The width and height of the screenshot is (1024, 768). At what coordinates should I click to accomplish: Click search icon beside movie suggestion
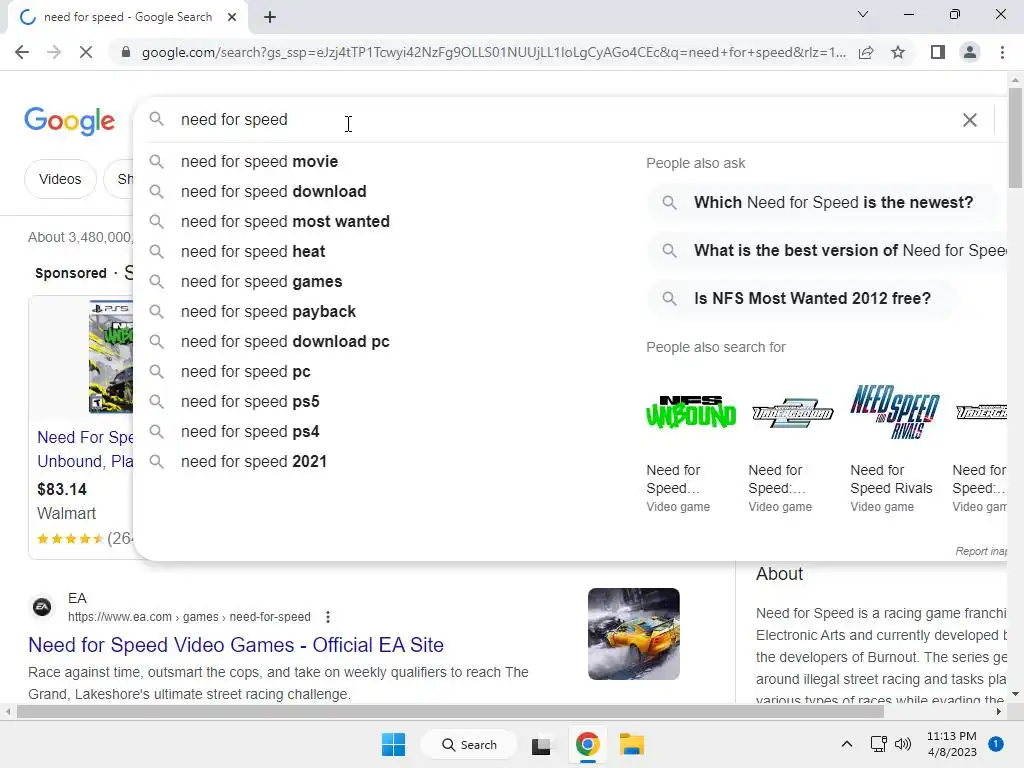(x=156, y=161)
